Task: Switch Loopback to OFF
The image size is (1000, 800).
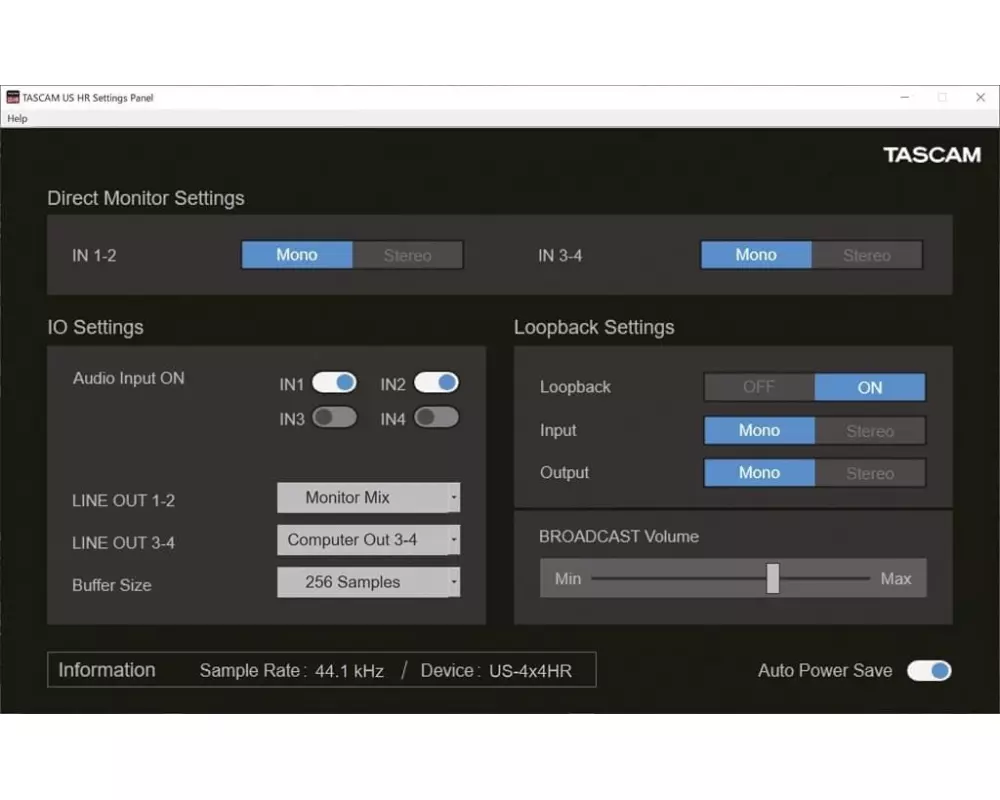Action: pos(759,387)
